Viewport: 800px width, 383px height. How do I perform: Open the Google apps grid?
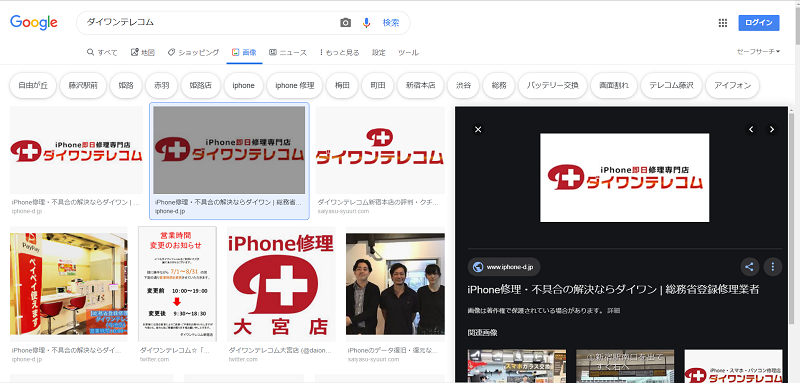coord(722,22)
